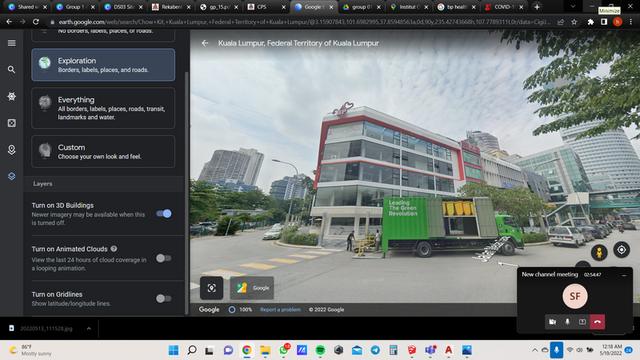Viewport: 640px width, 360px height.
Task: Click Animated Clouds help question icon
Action: tap(114, 249)
